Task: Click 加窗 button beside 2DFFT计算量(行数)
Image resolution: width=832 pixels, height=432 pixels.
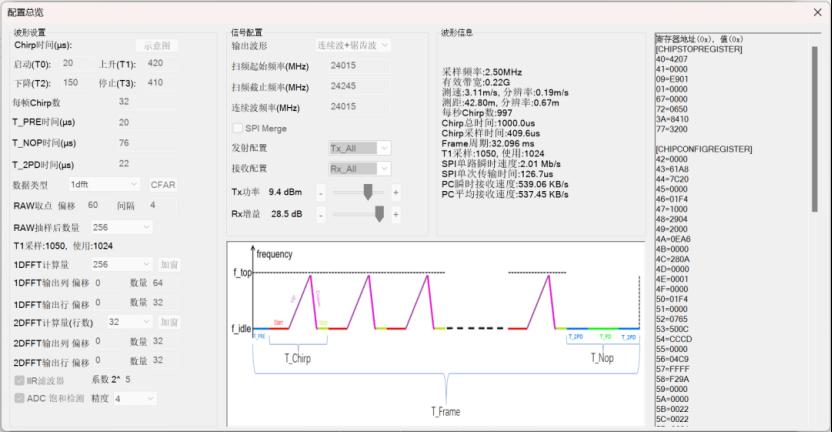Action: [170, 322]
